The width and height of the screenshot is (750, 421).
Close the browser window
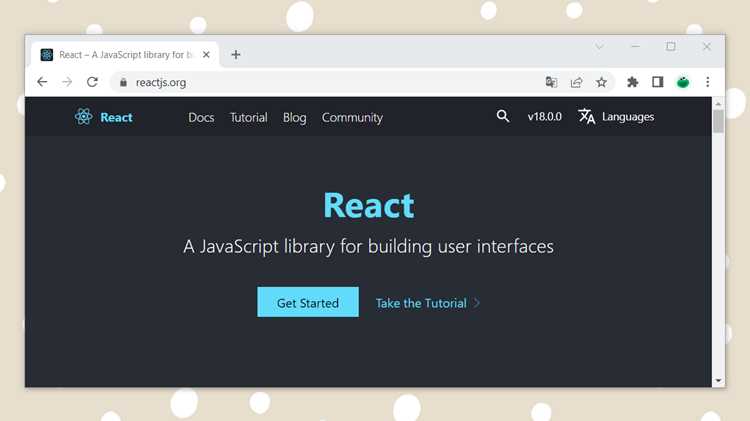click(x=706, y=46)
